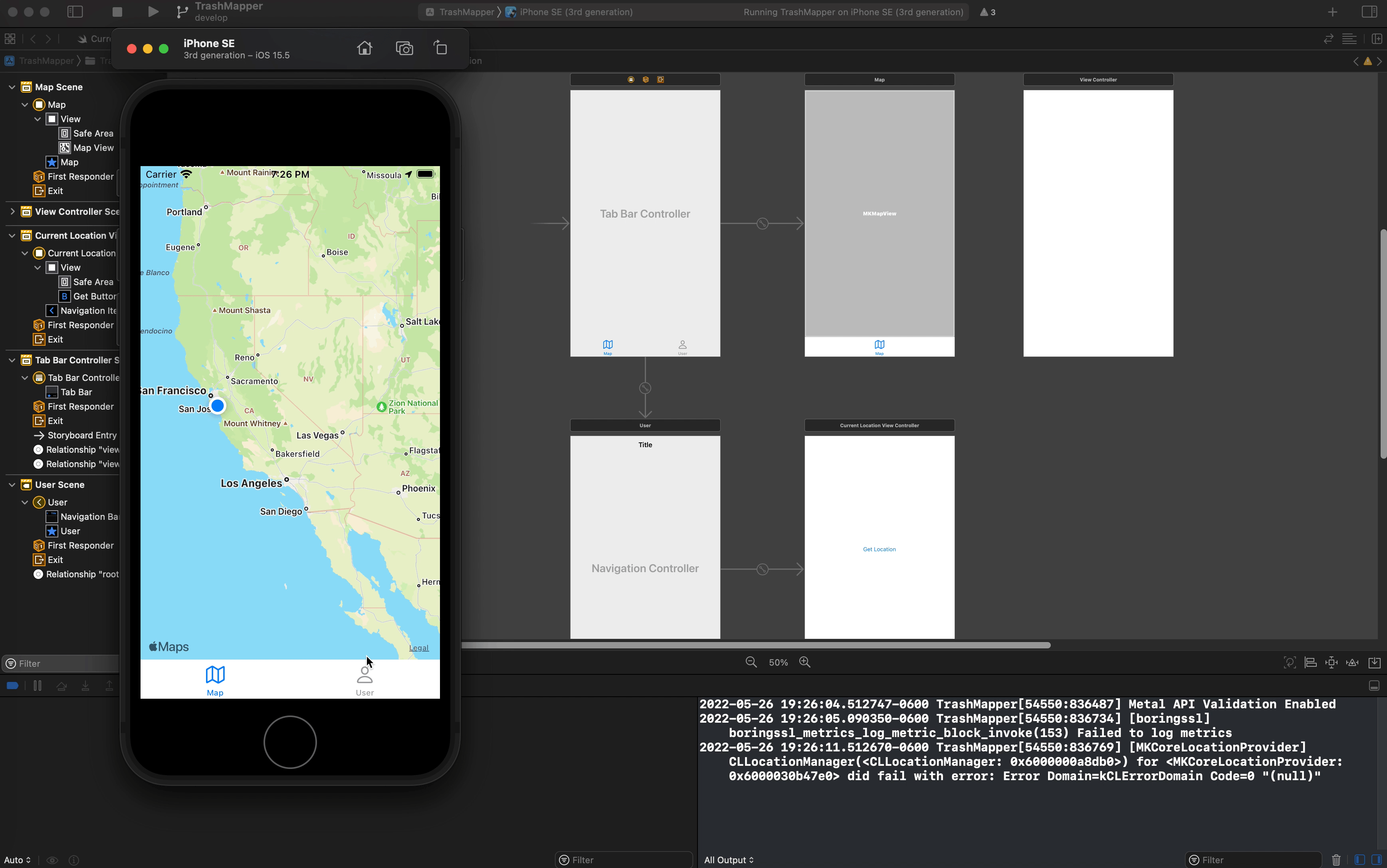Open Resolve Auto Layout Issues menu
1387x868 pixels.
click(x=1353, y=662)
